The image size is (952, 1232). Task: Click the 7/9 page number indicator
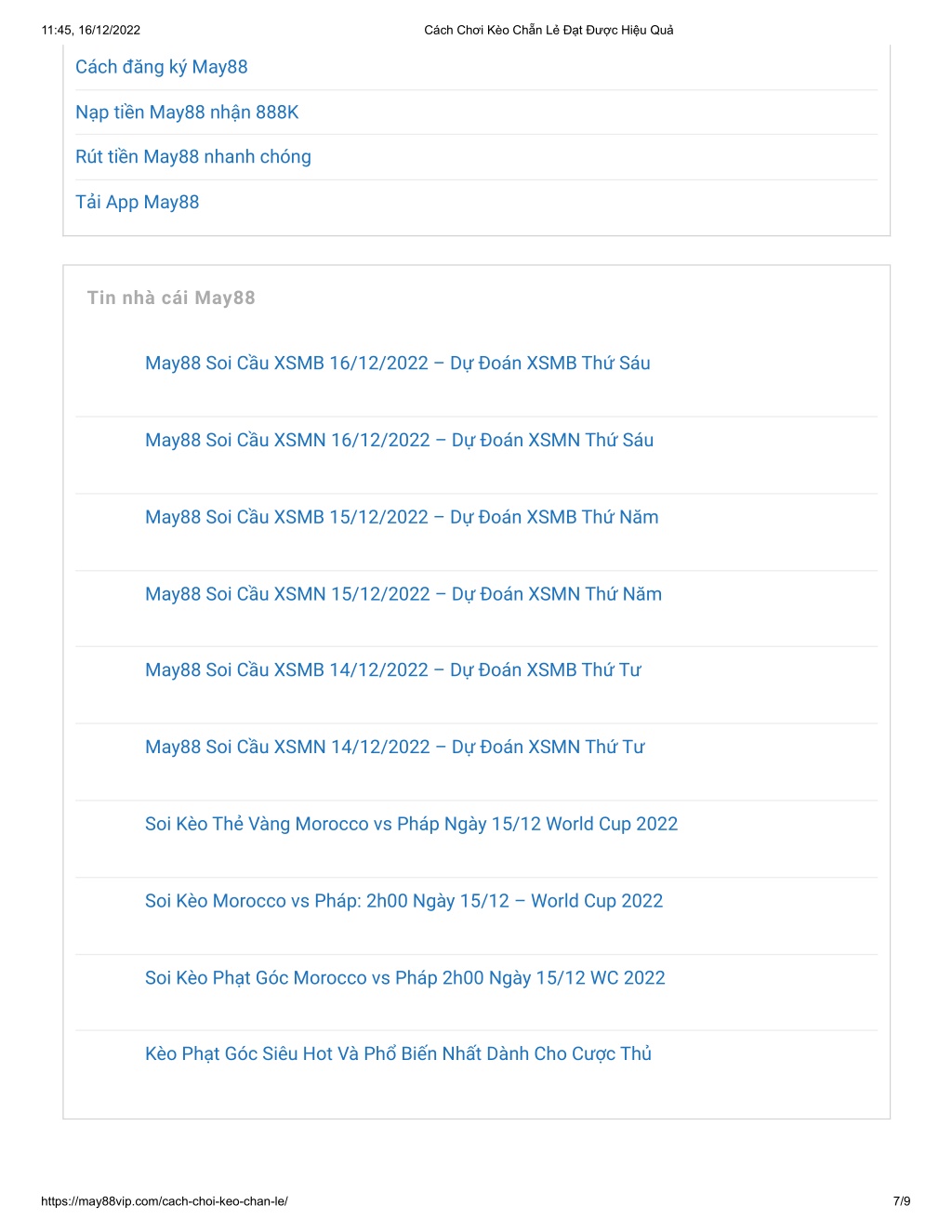[x=902, y=1201]
